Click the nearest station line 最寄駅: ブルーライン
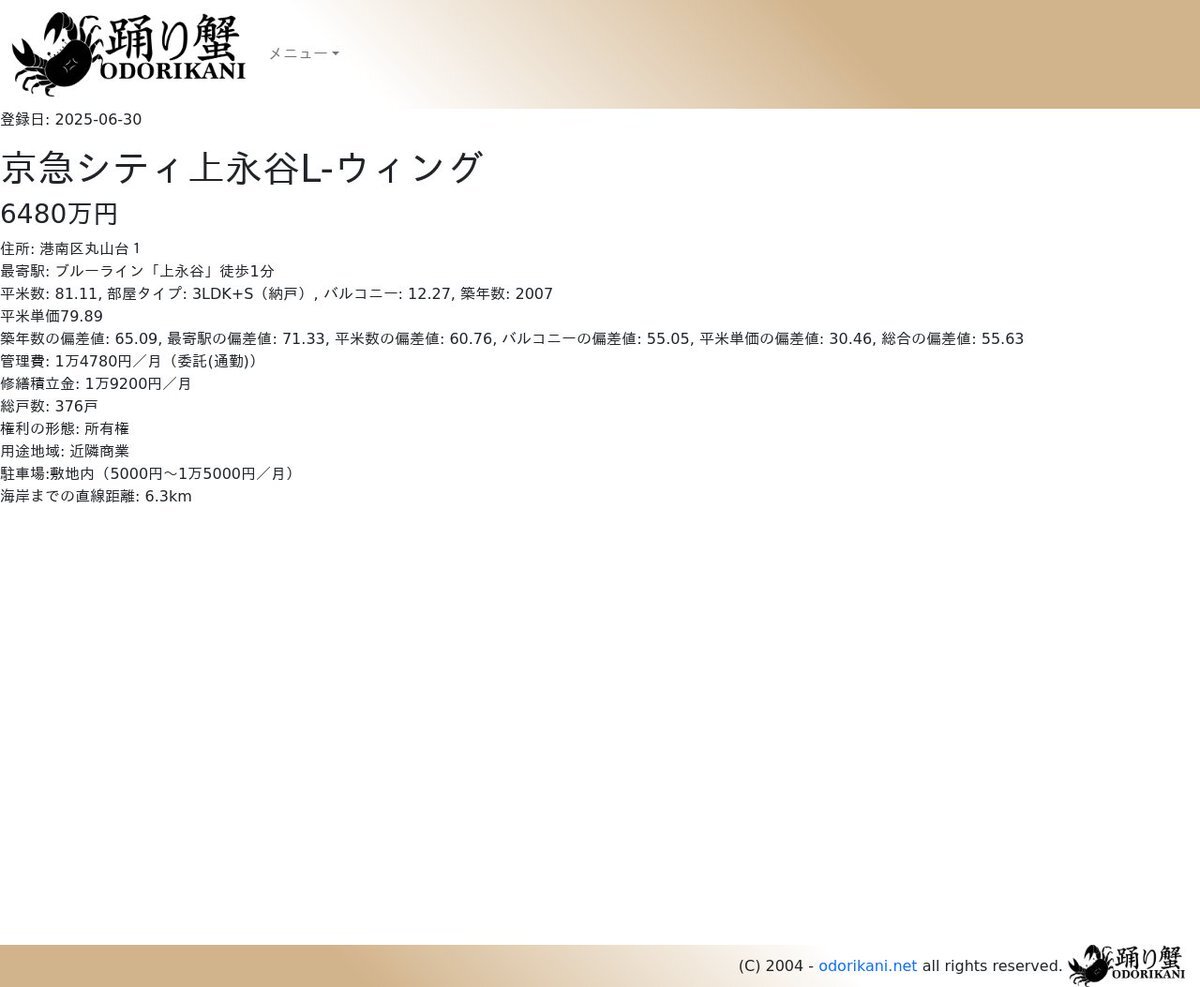The height and width of the screenshot is (987, 1200). click(137, 271)
